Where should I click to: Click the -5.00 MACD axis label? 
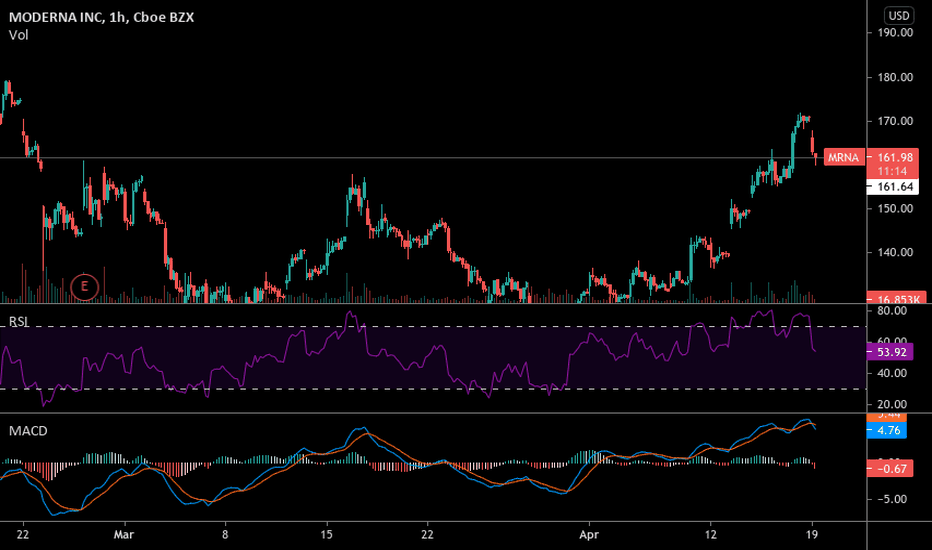click(892, 499)
